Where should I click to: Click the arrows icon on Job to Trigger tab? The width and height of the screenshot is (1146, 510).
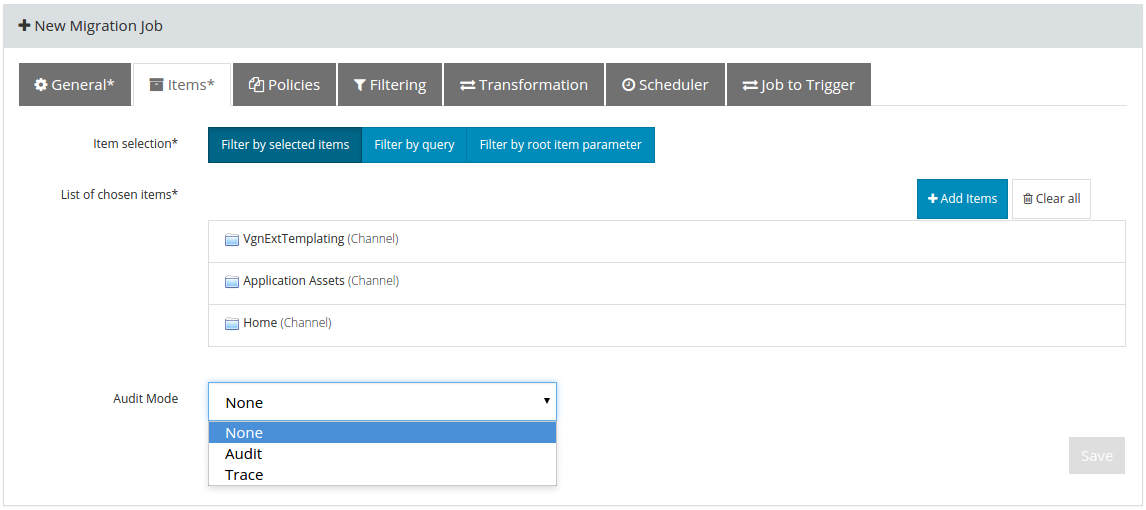(x=750, y=85)
